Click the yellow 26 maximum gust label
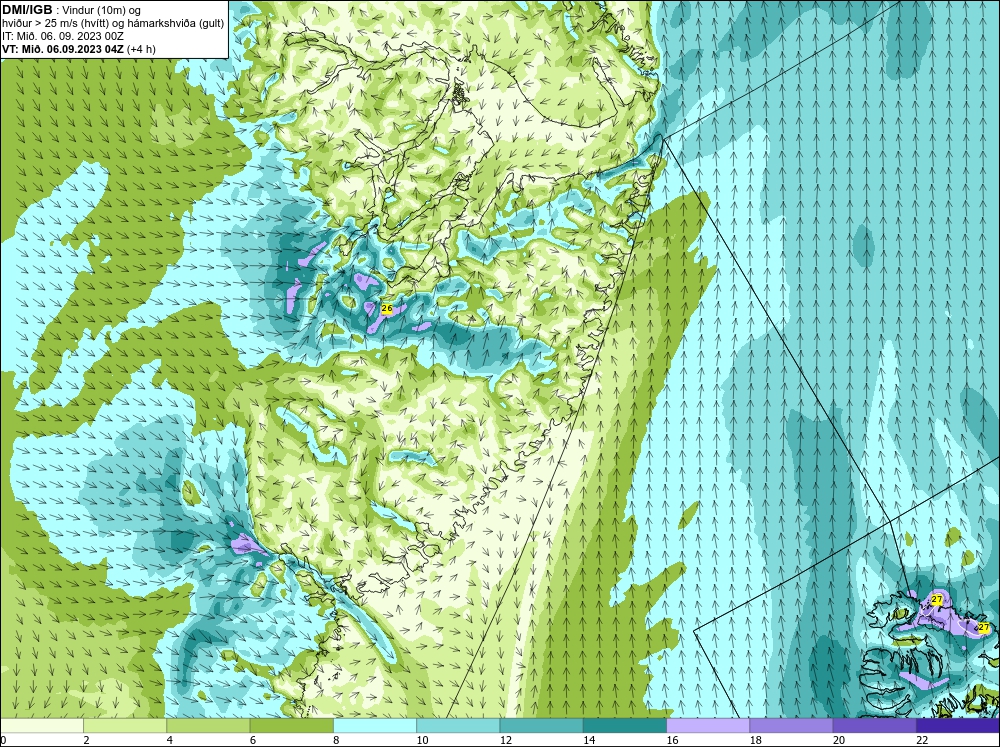Viewport: 1000px width, 747px height. (x=386, y=308)
